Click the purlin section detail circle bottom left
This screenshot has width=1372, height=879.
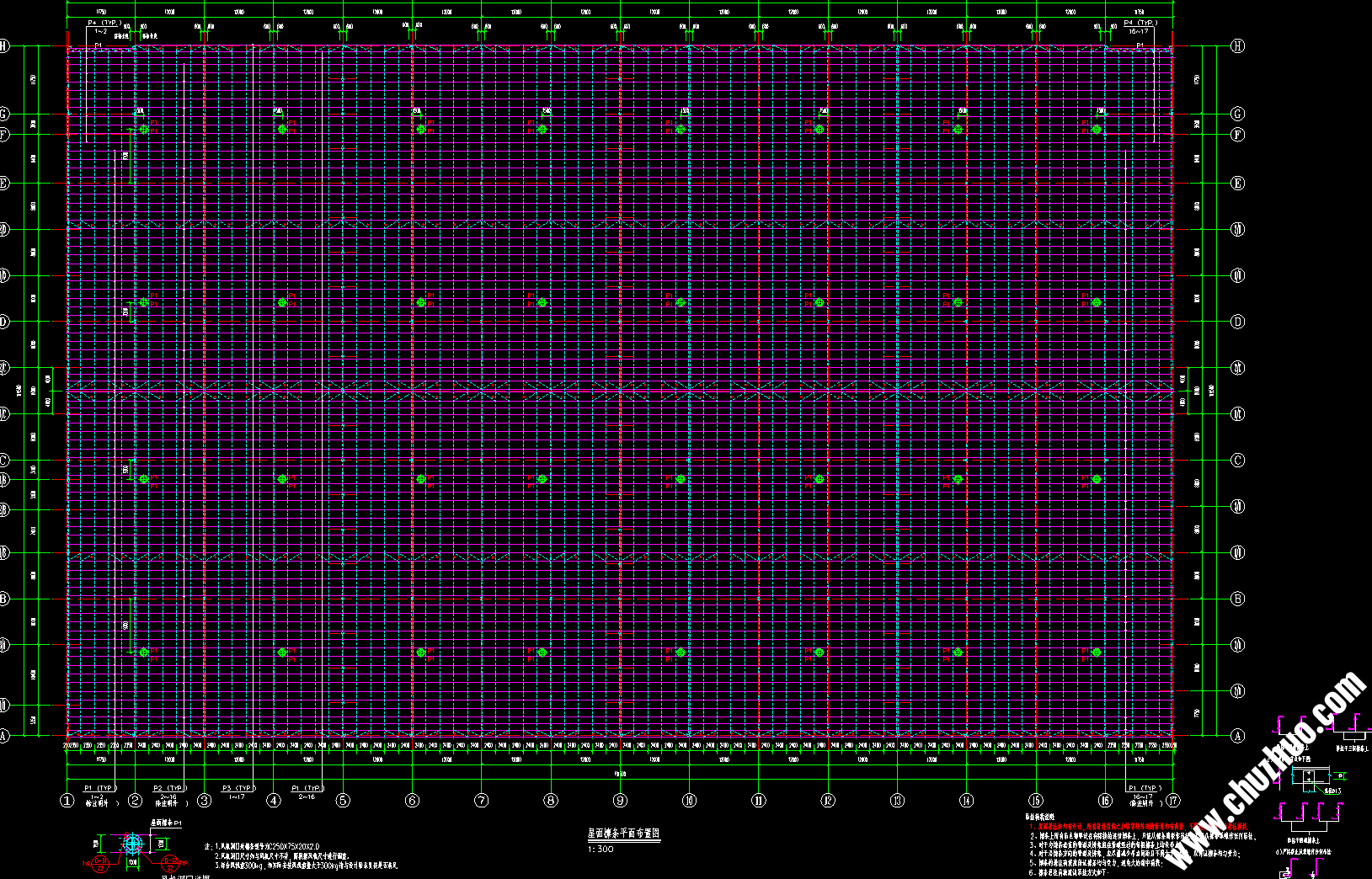pos(132,844)
